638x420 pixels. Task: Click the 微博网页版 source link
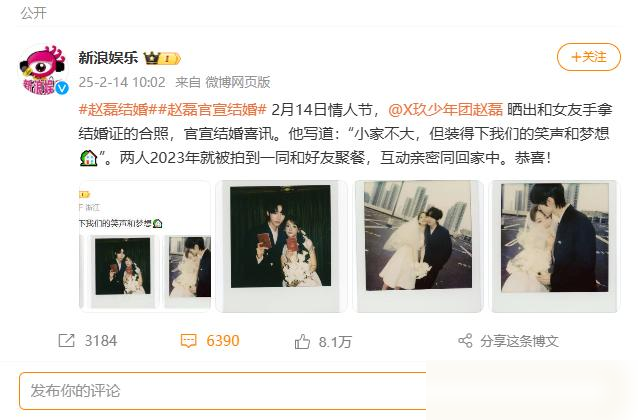[x=238, y=82]
